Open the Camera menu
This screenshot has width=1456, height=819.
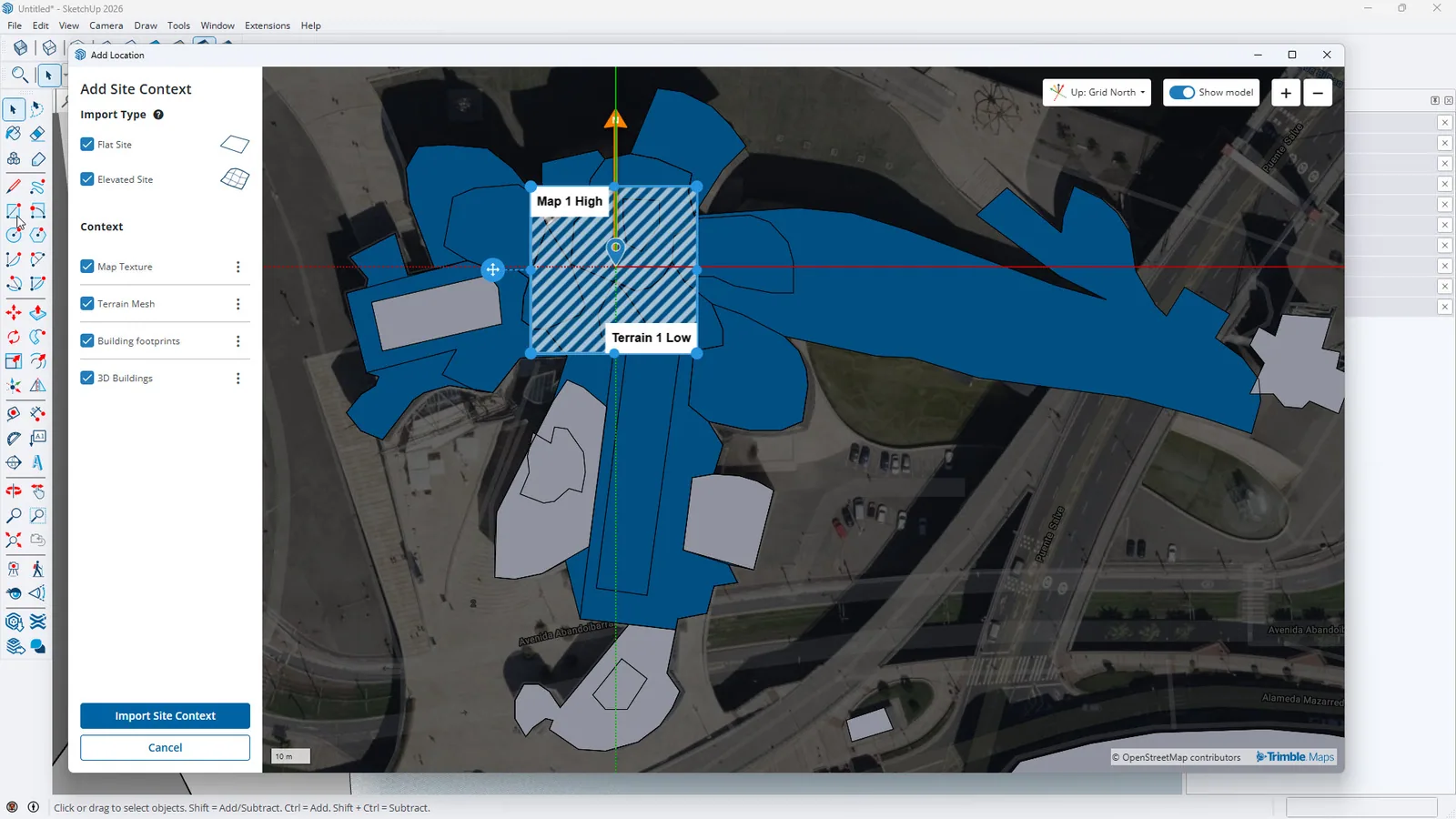[x=106, y=25]
